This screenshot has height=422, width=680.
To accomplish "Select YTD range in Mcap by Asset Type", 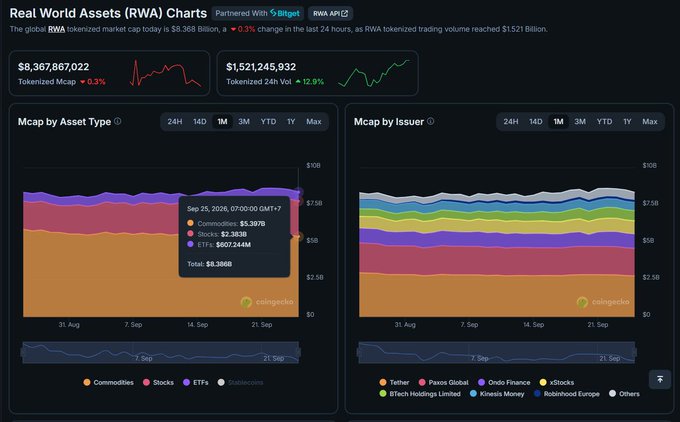I will pyautogui.click(x=268, y=122).
